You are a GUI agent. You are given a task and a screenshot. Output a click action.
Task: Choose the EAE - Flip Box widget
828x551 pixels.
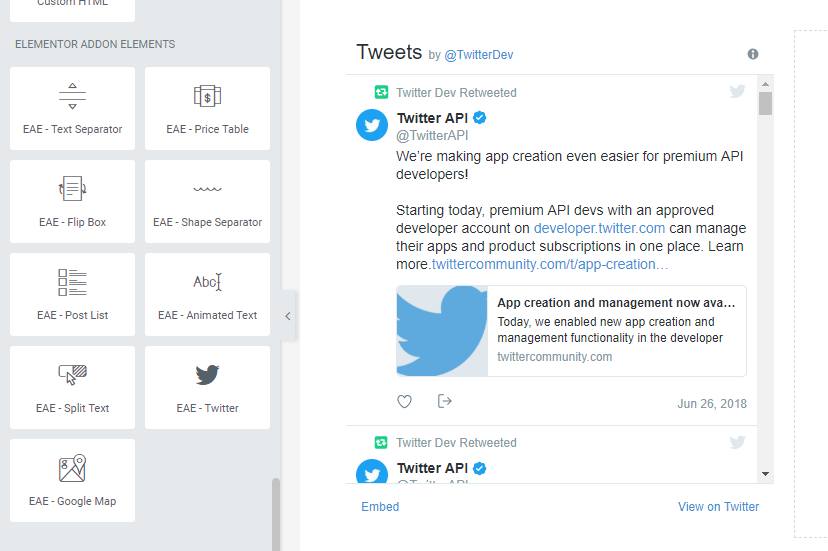click(x=72, y=201)
